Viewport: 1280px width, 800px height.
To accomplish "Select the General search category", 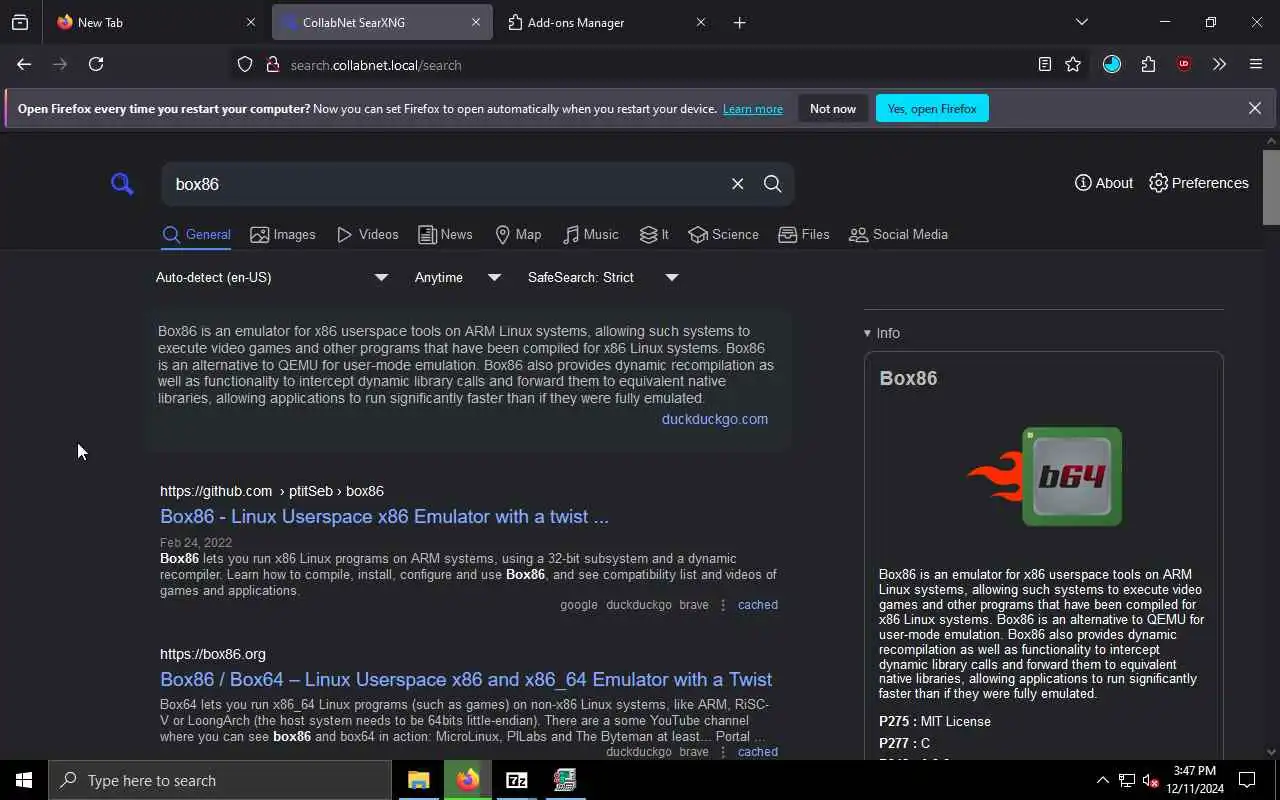I will [x=196, y=234].
